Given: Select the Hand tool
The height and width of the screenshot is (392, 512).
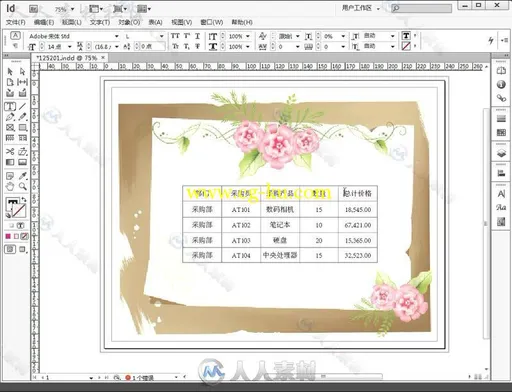Looking at the screenshot, I should click(10, 186).
